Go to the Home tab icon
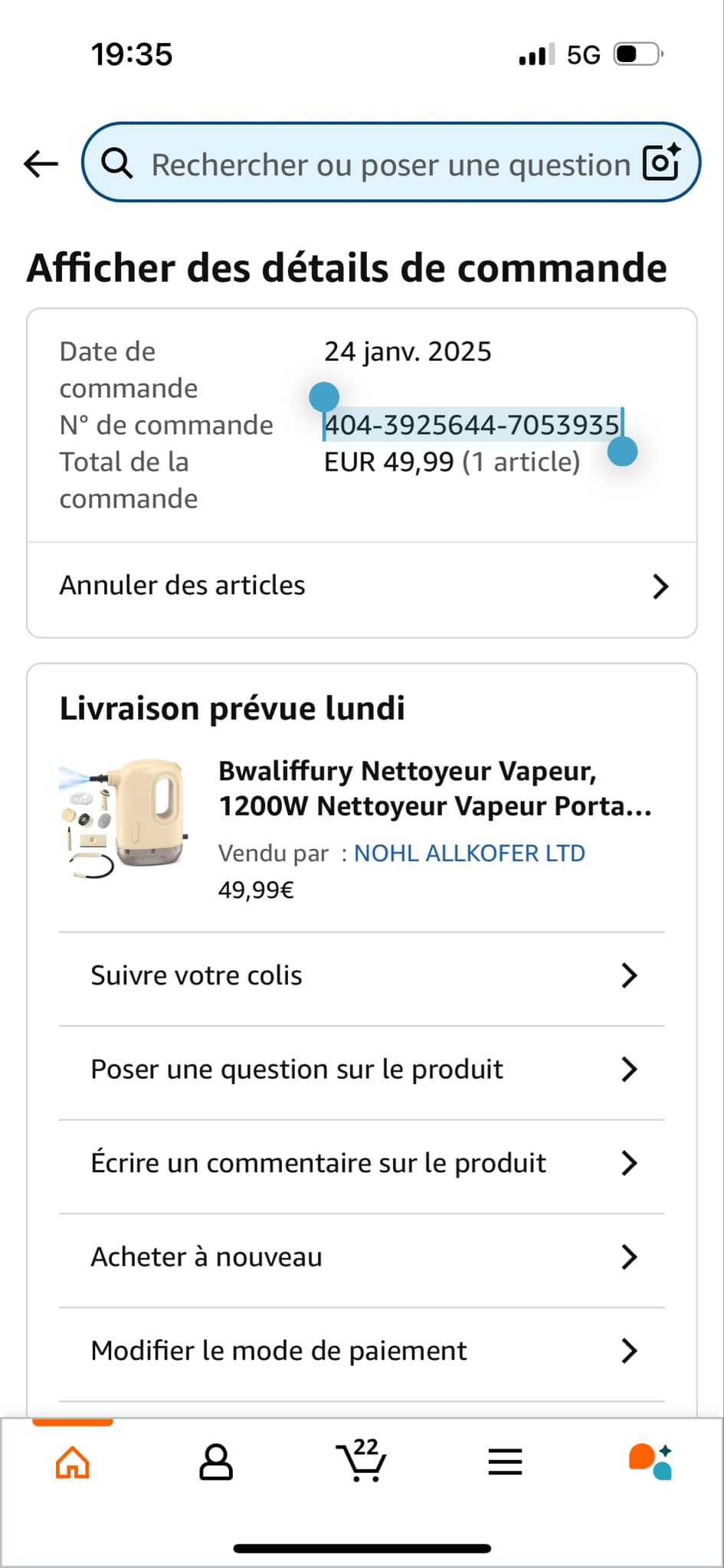This screenshot has width=724, height=1568. [73, 1462]
